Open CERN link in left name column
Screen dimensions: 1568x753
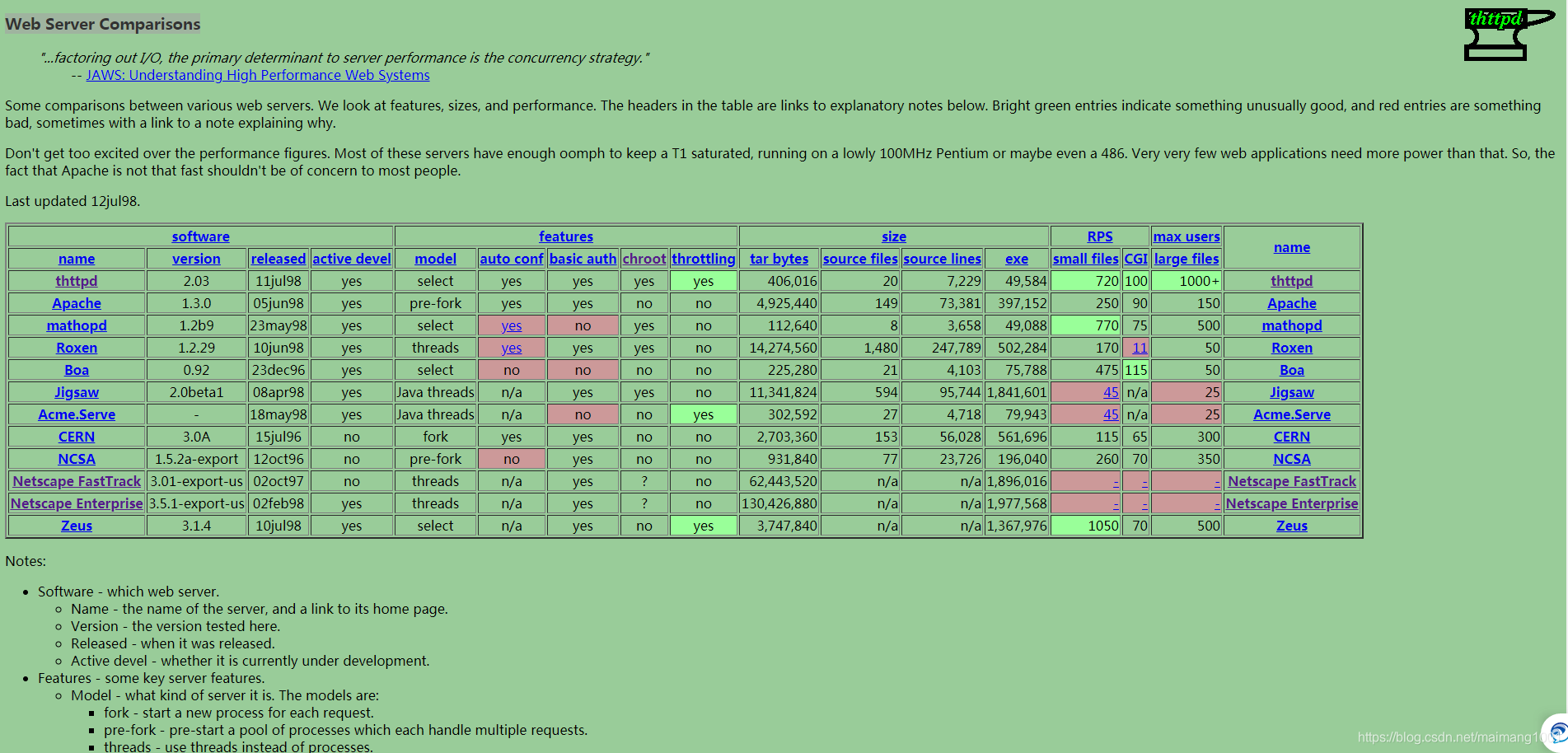(77, 437)
